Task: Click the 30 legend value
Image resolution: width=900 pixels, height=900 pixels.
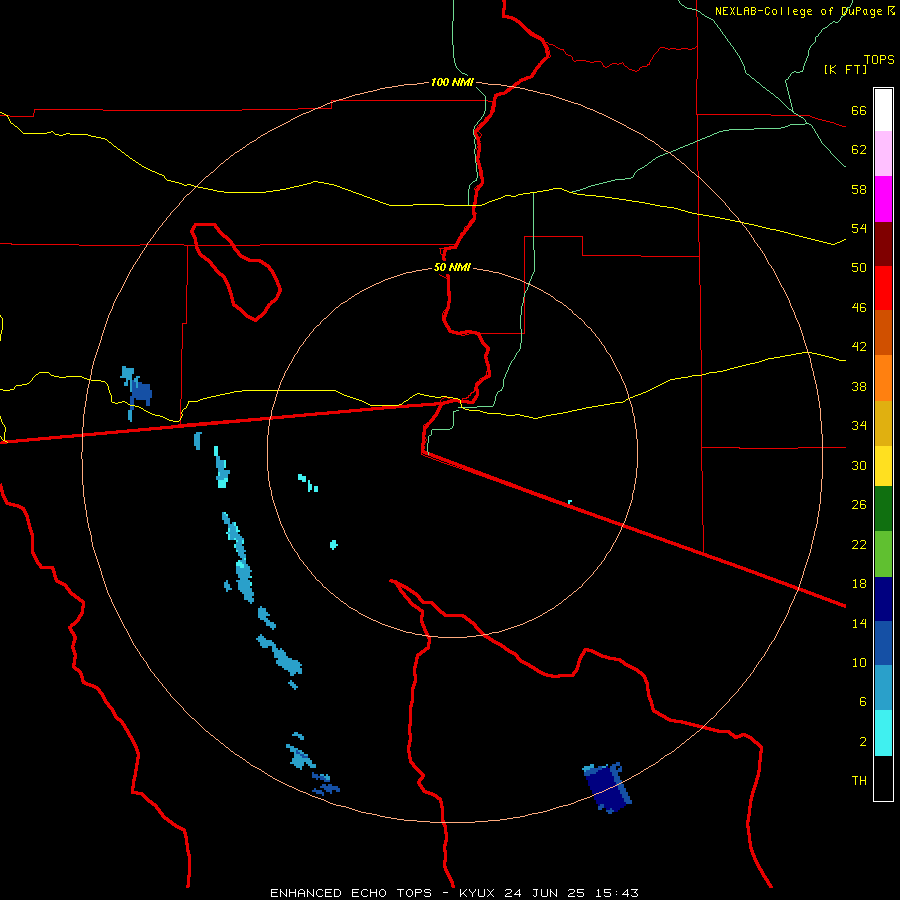Action: tap(859, 465)
